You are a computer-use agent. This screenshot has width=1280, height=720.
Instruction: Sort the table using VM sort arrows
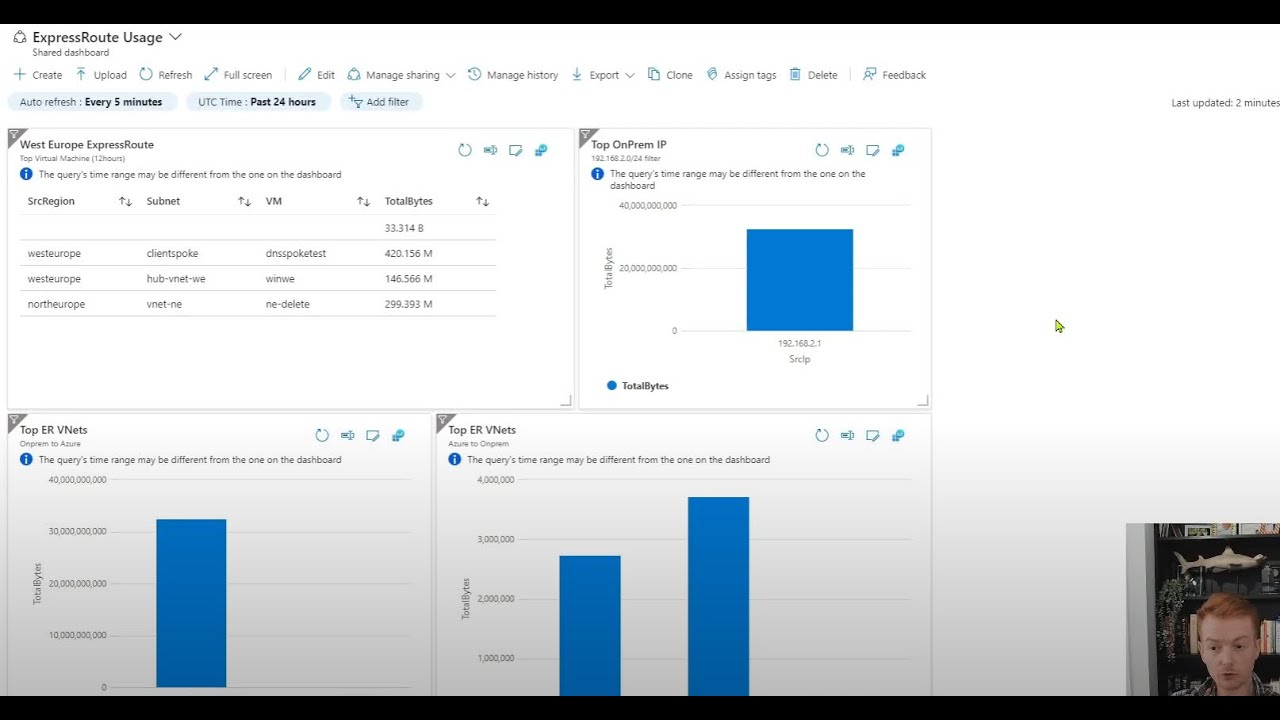pos(363,201)
